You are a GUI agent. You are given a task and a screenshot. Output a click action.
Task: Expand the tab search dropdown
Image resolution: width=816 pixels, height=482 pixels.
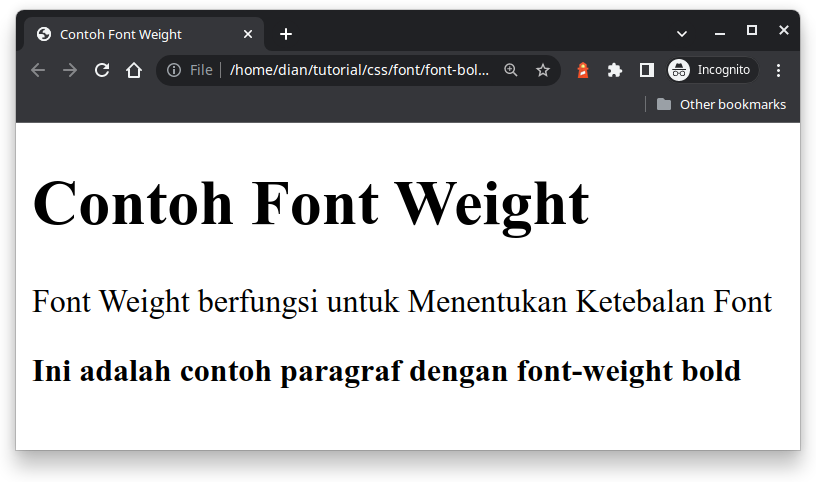682,34
